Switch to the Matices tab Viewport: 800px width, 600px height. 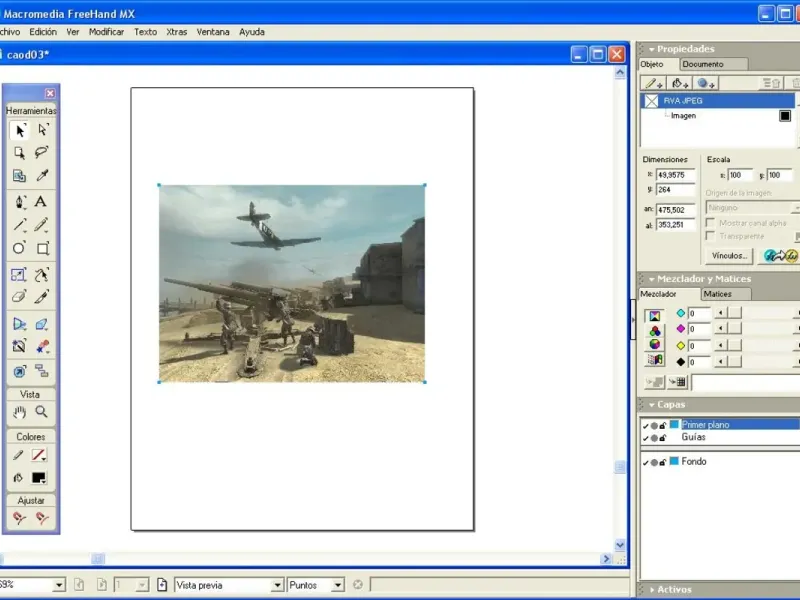[x=718, y=294]
